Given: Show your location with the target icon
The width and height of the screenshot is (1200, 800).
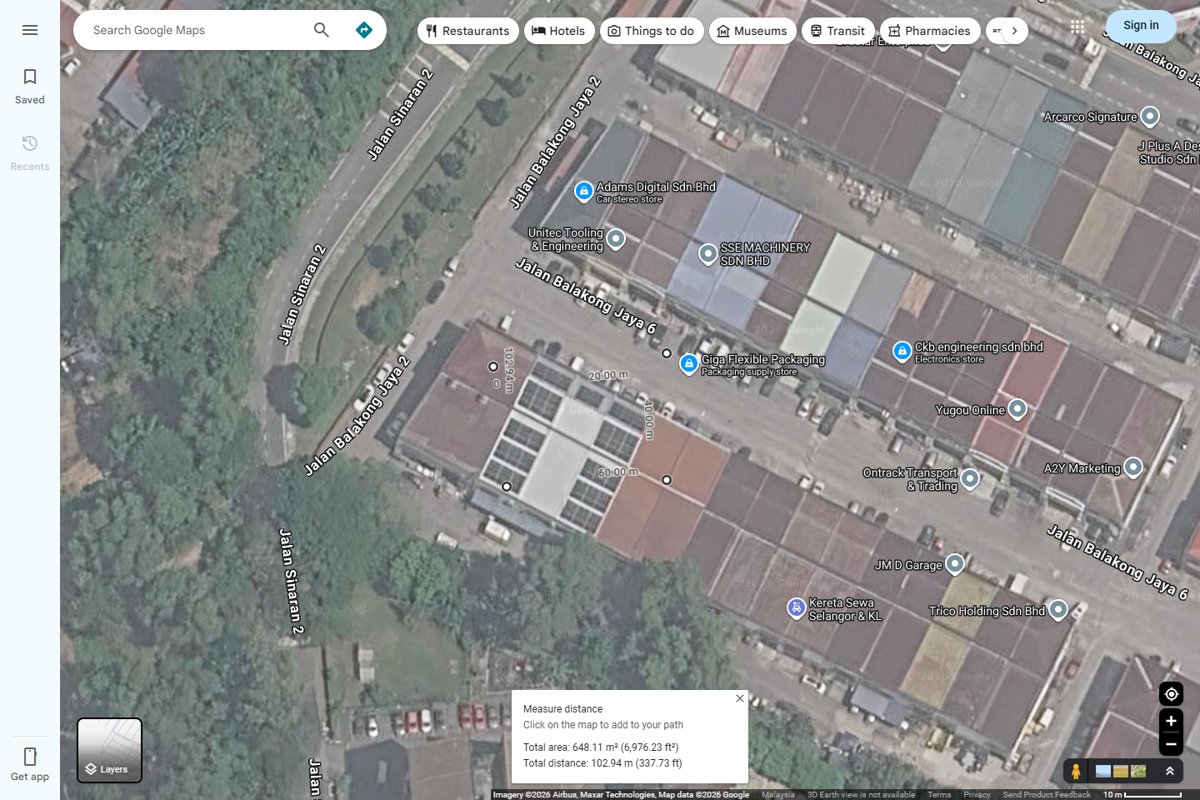Looking at the screenshot, I should coord(1171,694).
